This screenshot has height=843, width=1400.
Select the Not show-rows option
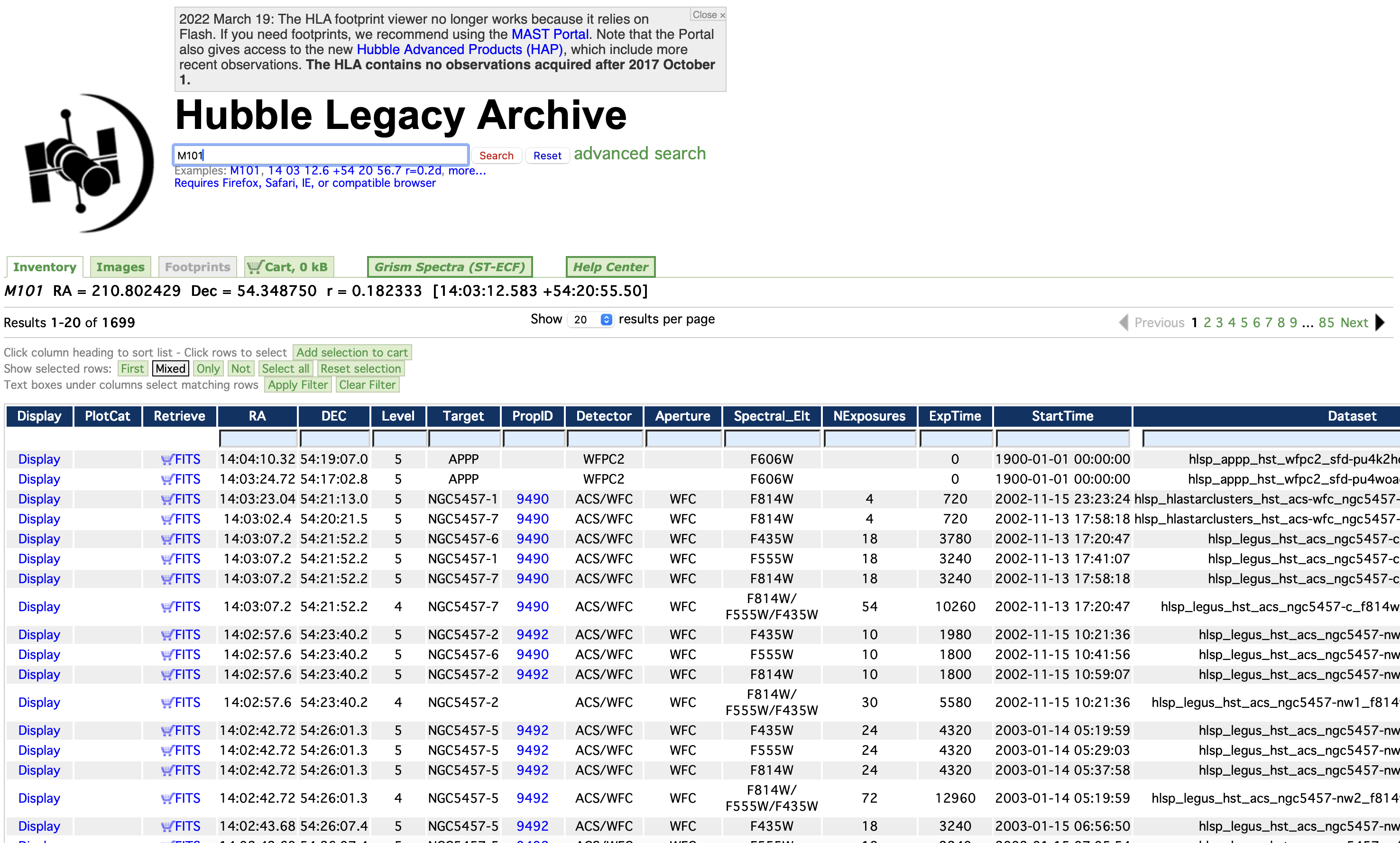(x=240, y=369)
